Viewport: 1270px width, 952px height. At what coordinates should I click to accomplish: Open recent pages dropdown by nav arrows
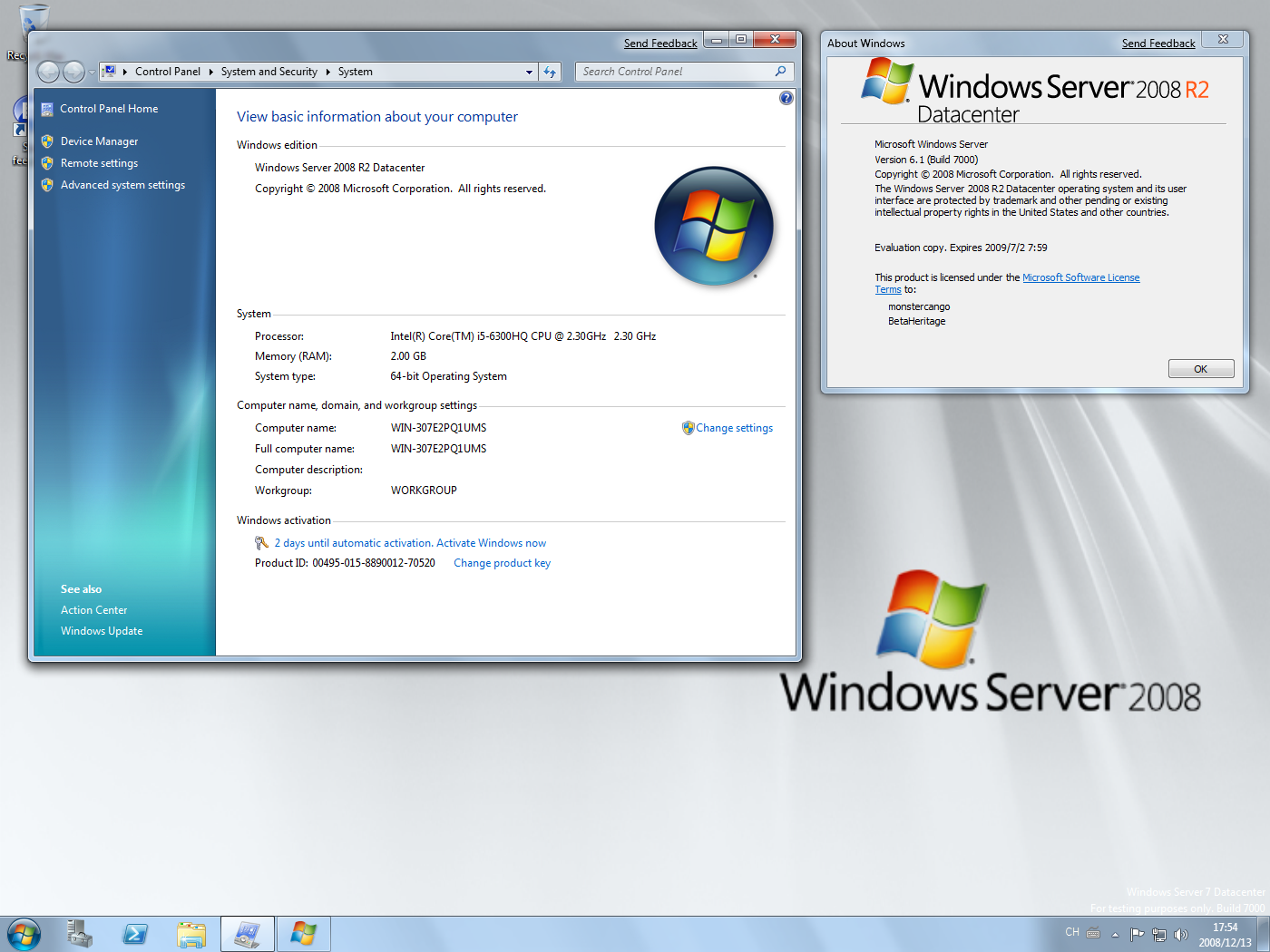click(x=92, y=72)
